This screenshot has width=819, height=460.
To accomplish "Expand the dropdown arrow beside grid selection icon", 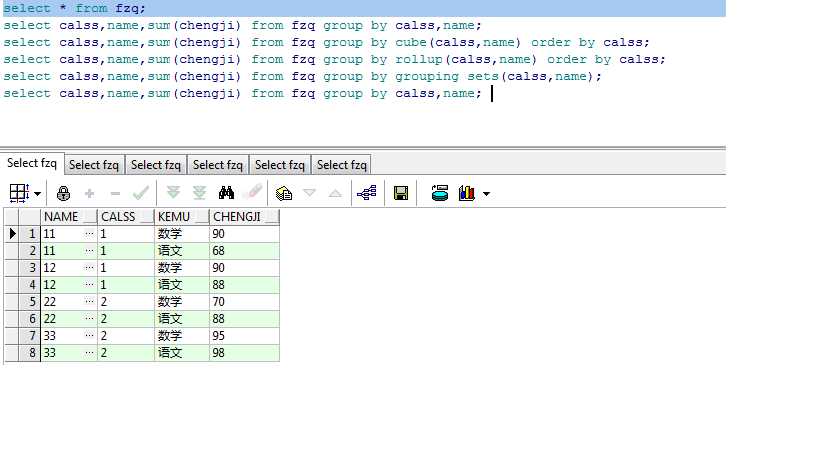I will click(x=38, y=194).
